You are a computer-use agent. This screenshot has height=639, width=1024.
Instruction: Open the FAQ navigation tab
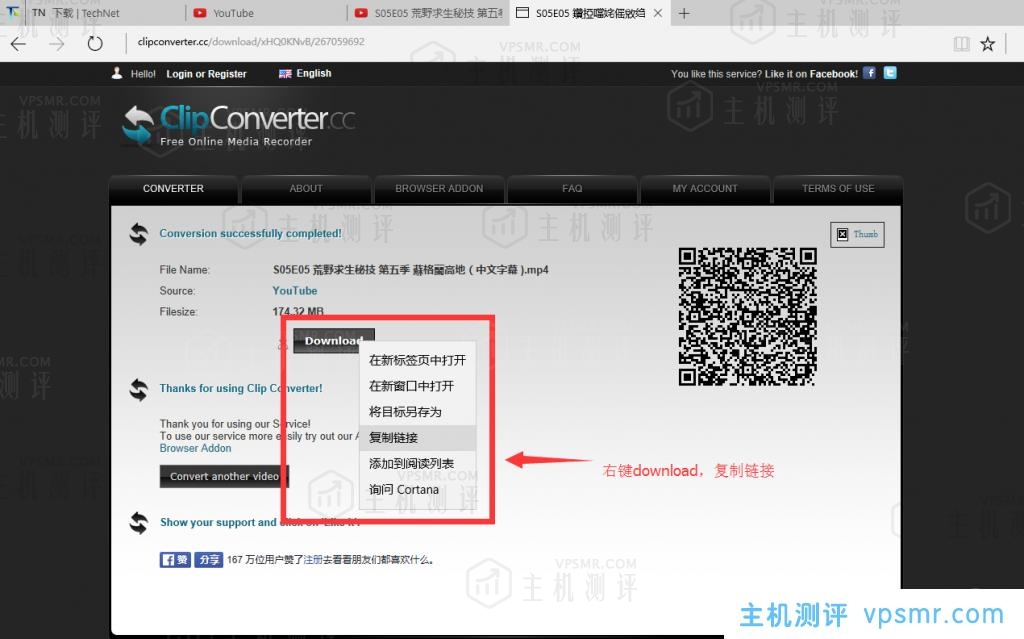pyautogui.click(x=572, y=189)
